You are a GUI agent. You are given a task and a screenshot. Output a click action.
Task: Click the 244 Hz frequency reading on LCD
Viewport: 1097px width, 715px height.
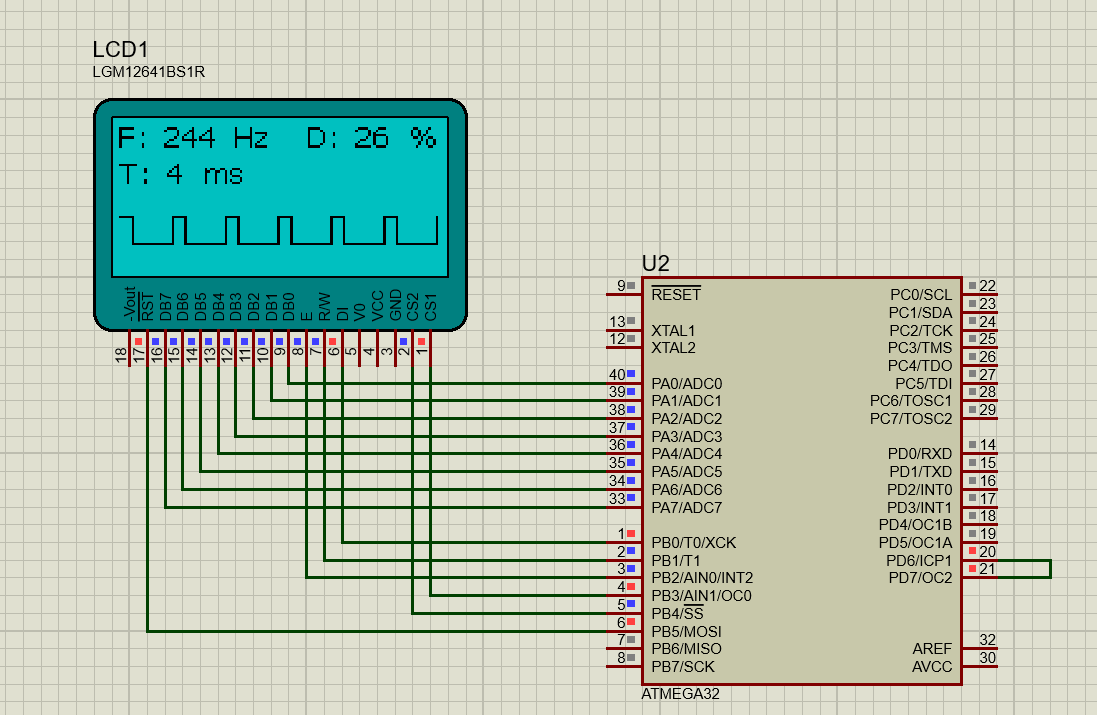tap(215, 138)
